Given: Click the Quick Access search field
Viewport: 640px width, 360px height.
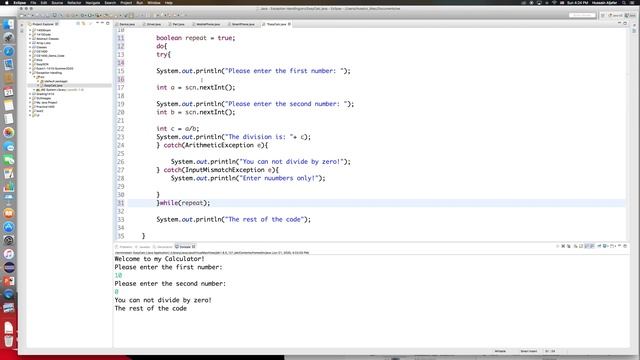Looking at the screenshot, I should click(x=582, y=15).
